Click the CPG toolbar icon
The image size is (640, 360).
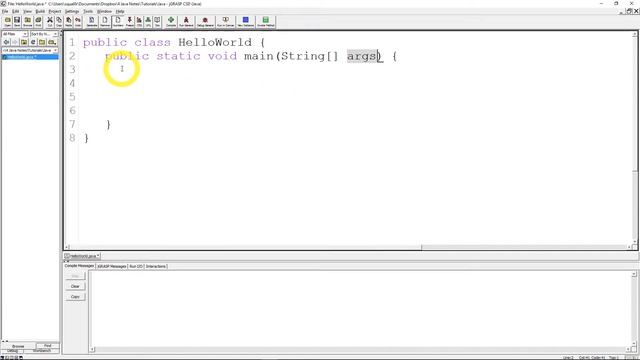pyautogui.click(x=139, y=22)
